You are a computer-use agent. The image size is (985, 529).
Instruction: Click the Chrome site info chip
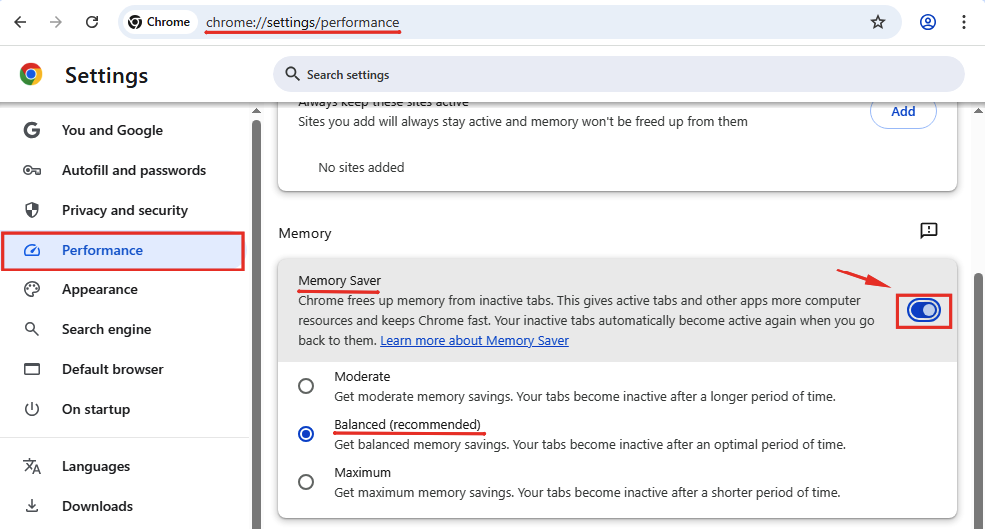pos(159,22)
